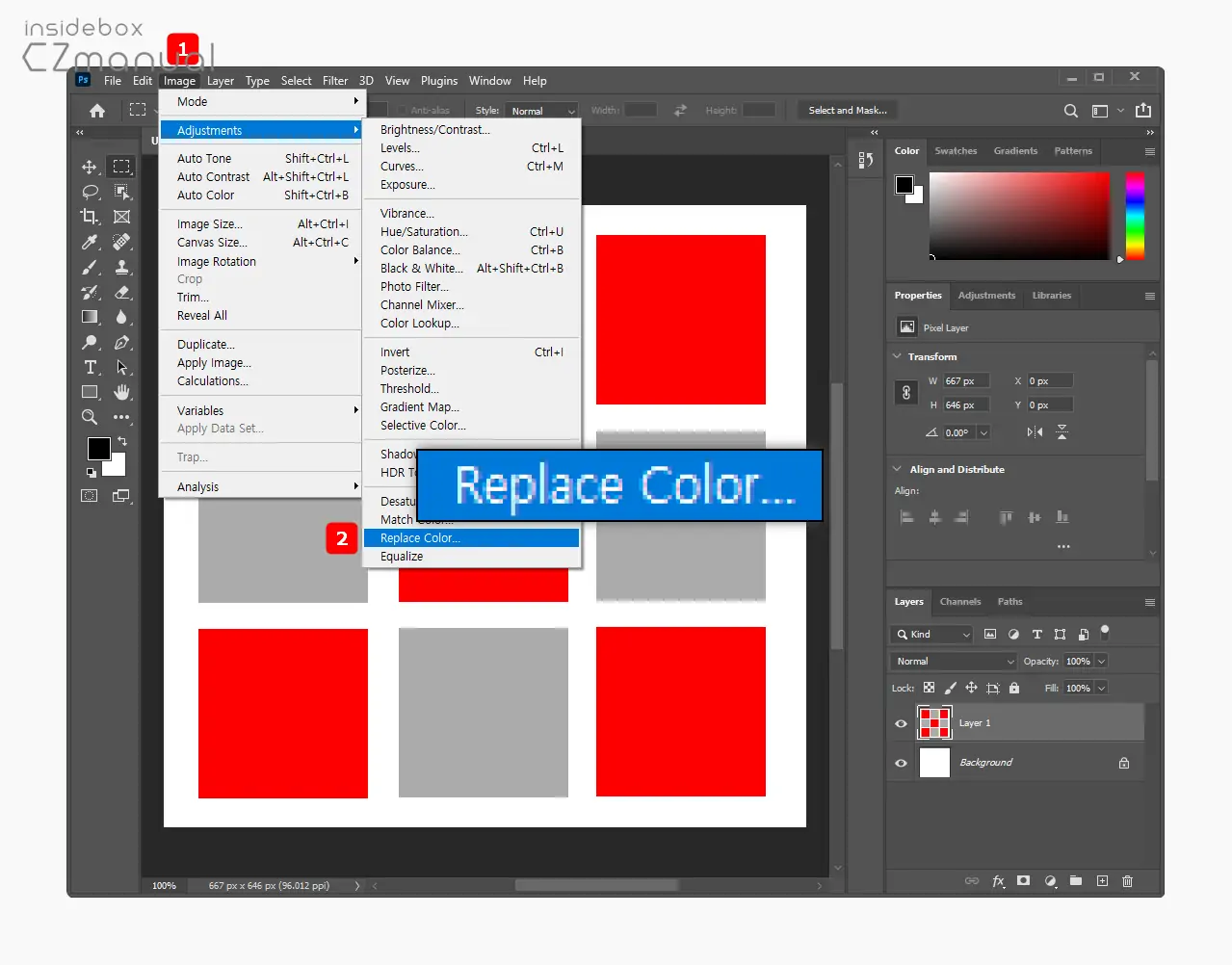Open the Normal blend mode dropdown
Viewport: 1232px width, 965px height.
point(954,662)
